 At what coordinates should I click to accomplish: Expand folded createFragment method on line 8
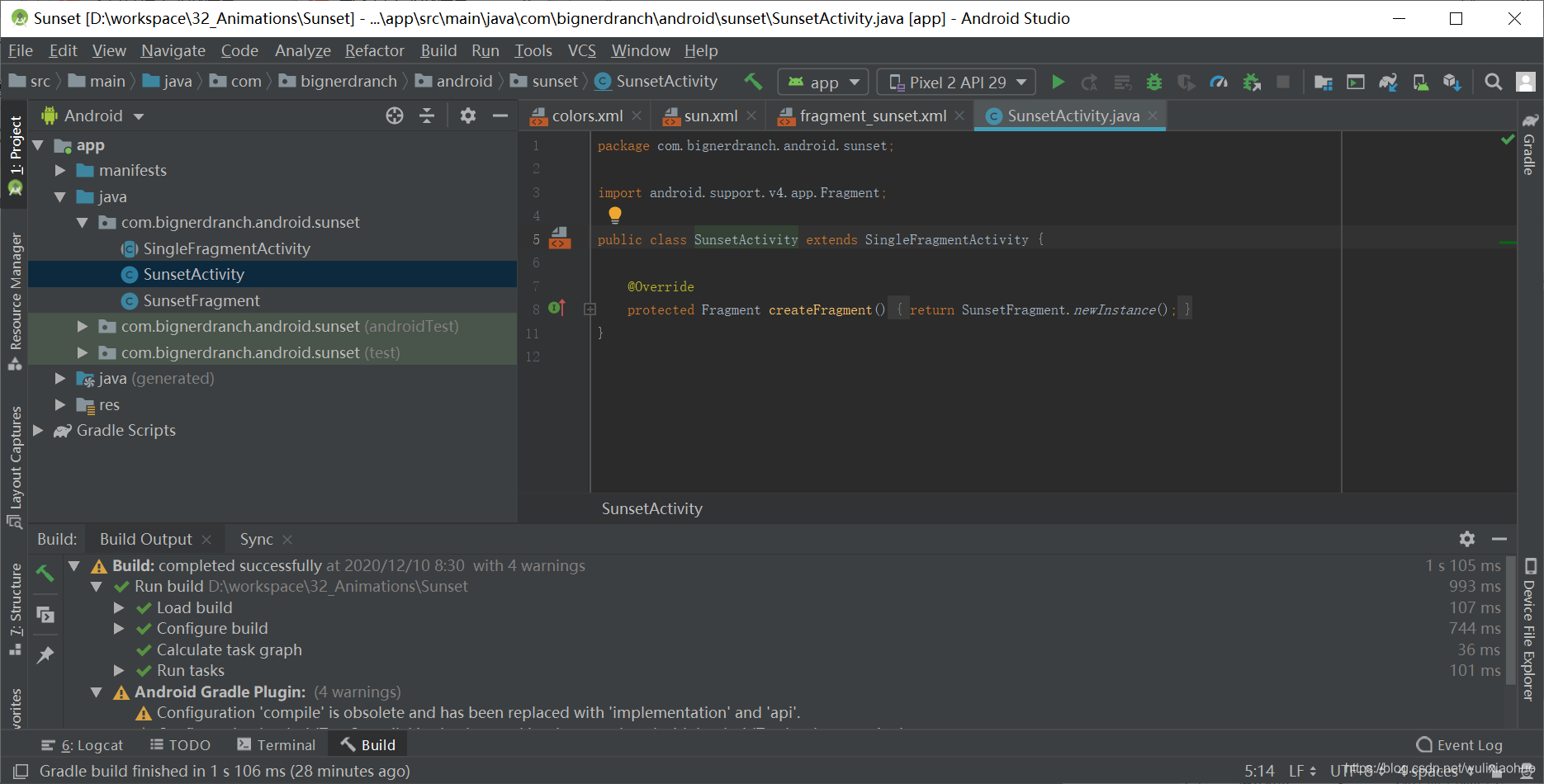tap(590, 309)
